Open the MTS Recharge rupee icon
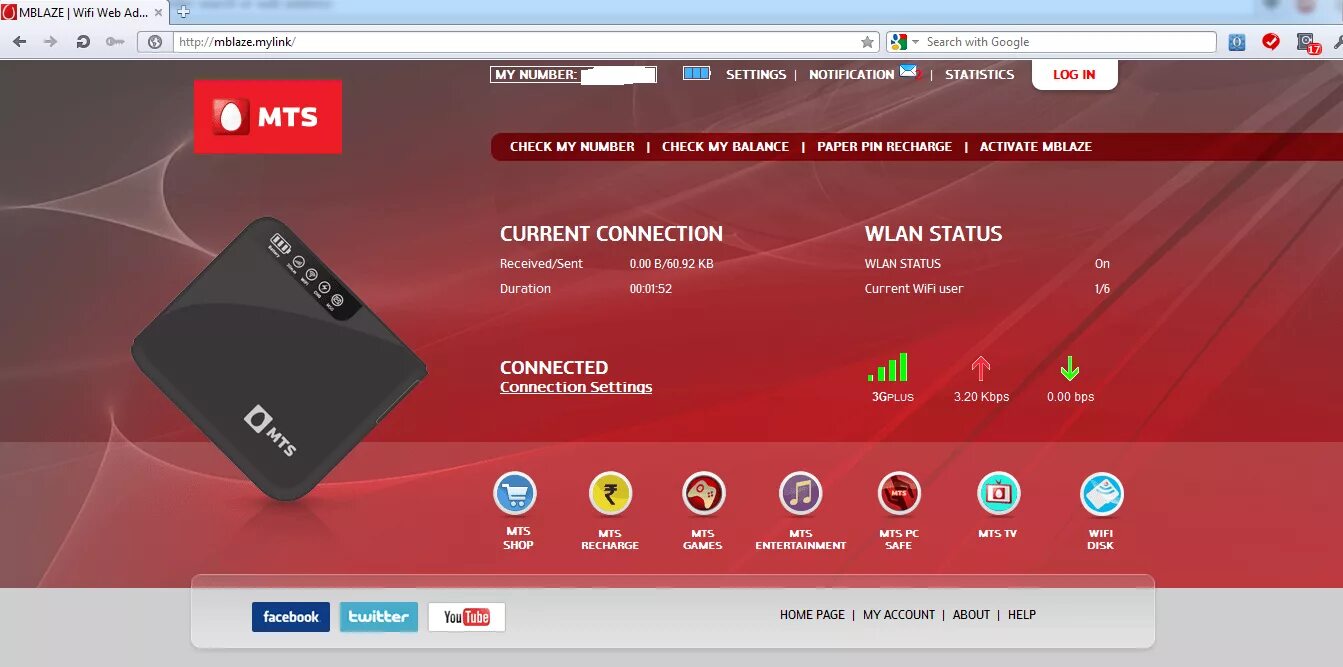 (610, 493)
